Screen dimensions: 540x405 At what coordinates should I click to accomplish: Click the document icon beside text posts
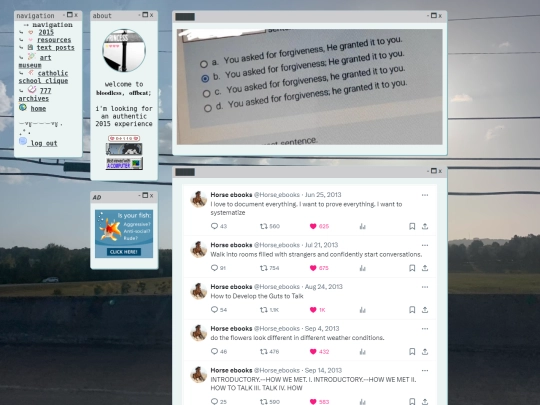click(x=30, y=48)
